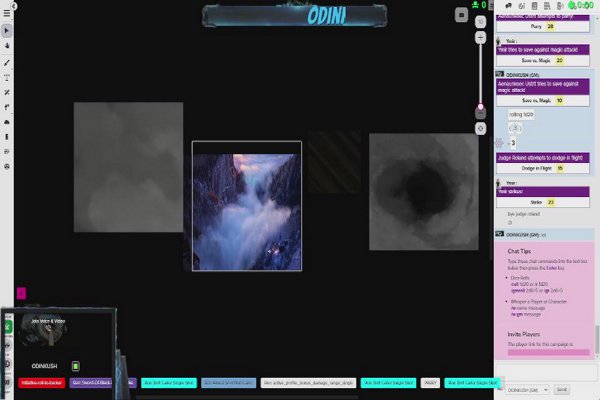The height and width of the screenshot is (400, 600).
Task: Toggle the sidebar collapse handle
Action: (491, 5)
